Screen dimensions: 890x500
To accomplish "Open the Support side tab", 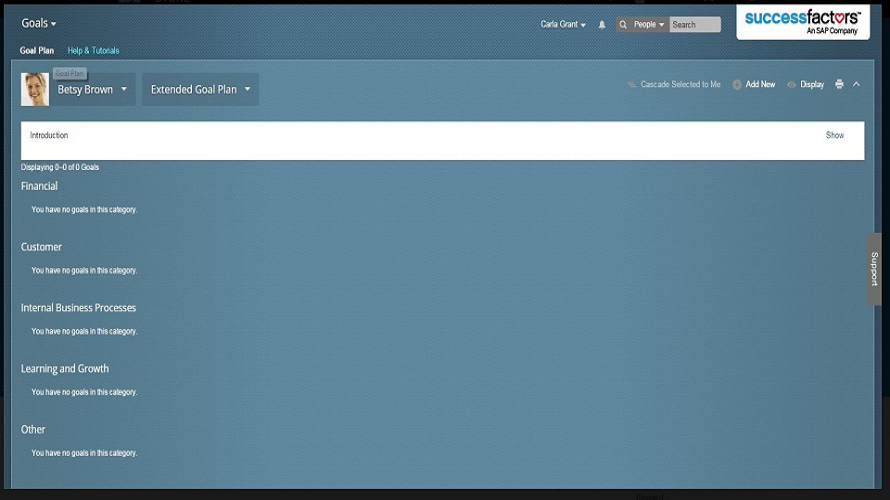I will 873,269.
